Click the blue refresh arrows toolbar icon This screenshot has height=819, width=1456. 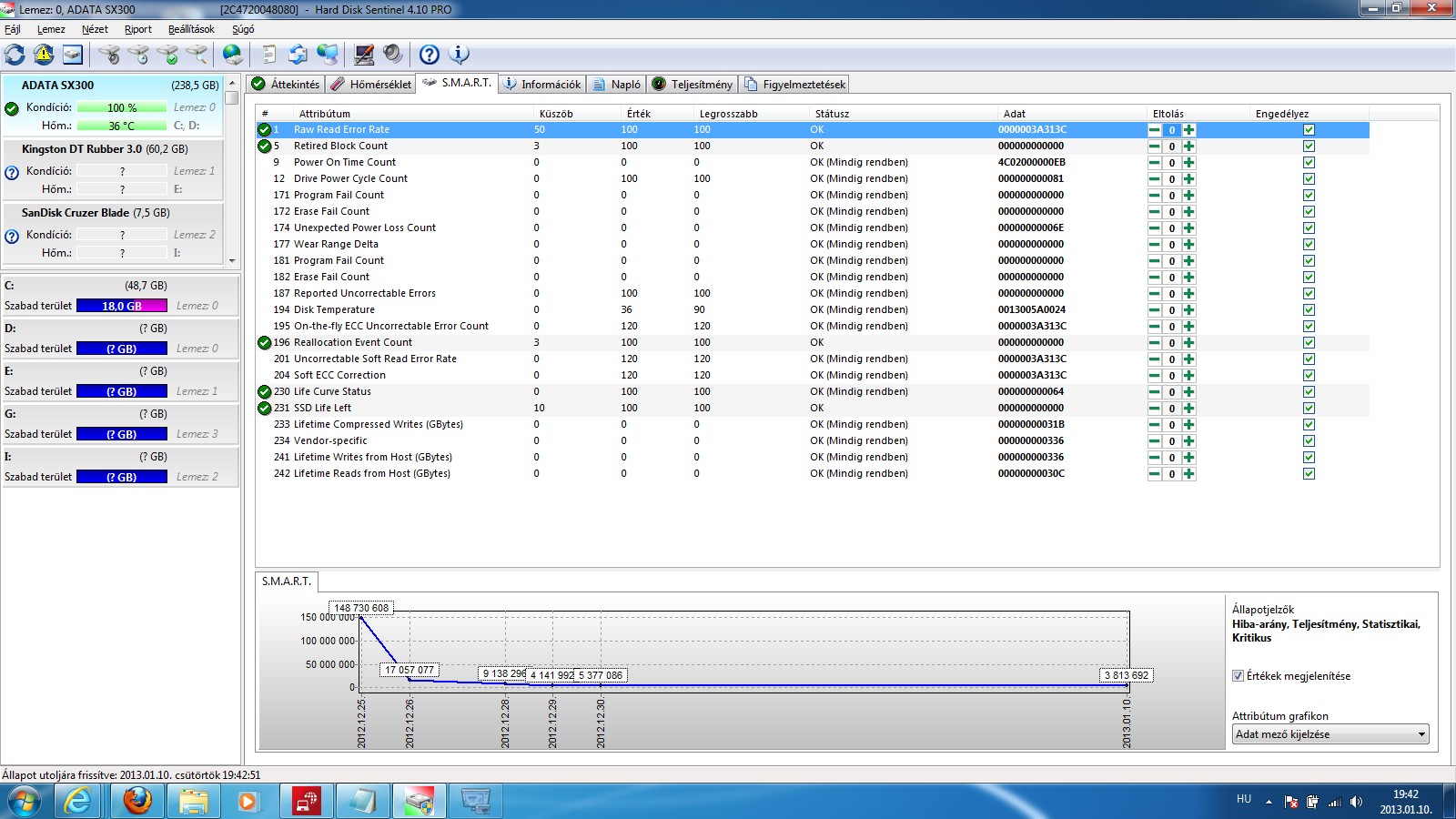tap(15, 55)
